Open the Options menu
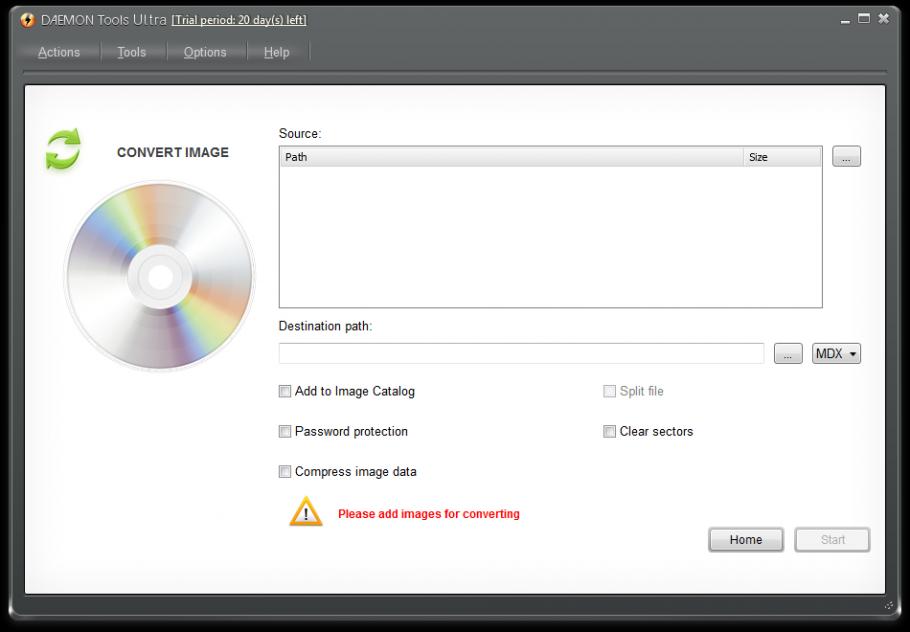Screen dimensions: 910x632 click(x=205, y=52)
